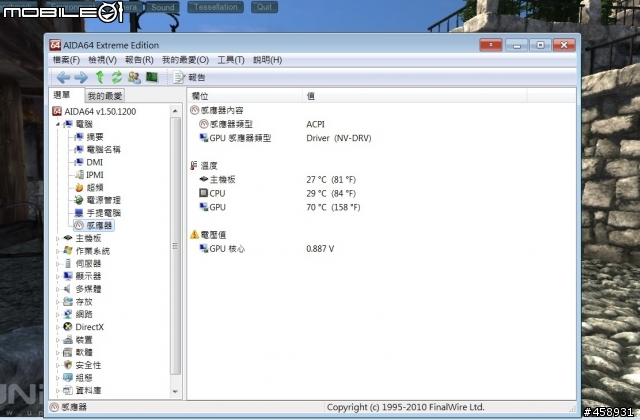Click the 組態 configuration icon in tree
The height and width of the screenshot is (420, 640).
(x=68, y=378)
